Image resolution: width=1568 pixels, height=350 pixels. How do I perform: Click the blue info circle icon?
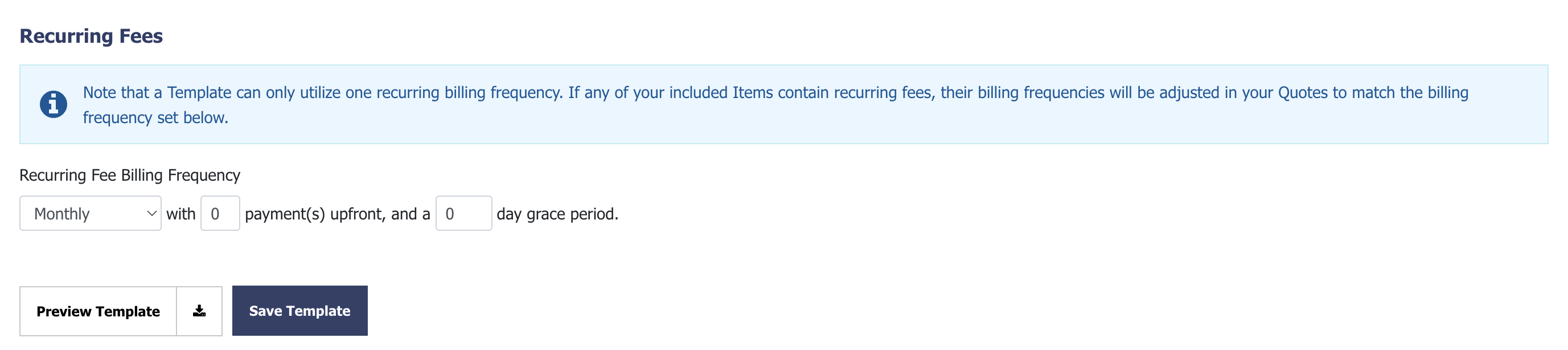(54, 104)
